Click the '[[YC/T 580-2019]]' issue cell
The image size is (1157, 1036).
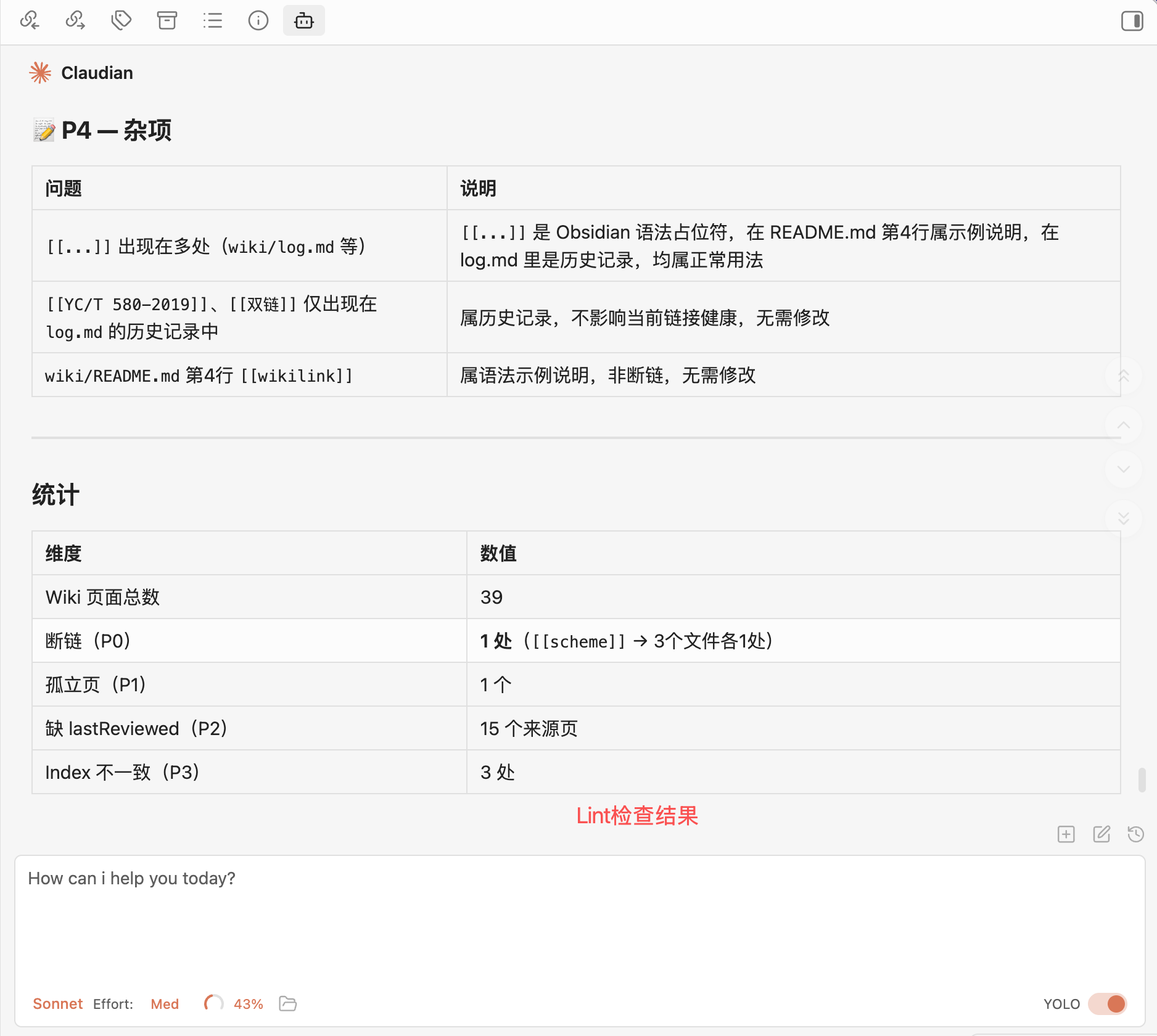pos(239,318)
